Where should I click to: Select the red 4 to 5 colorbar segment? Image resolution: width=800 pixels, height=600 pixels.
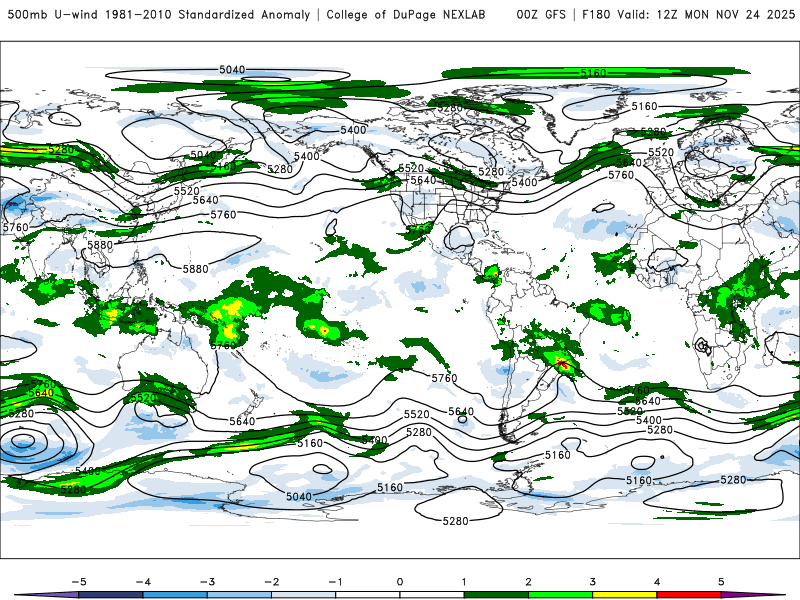[689, 595]
